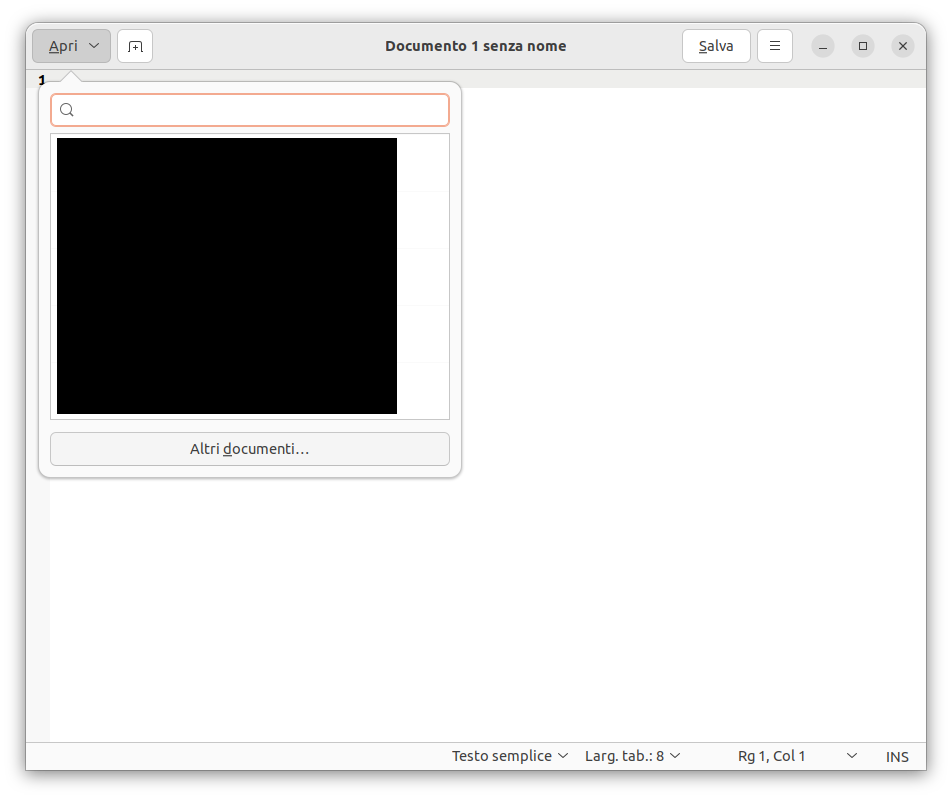Open the hamburger menu icon
Image resolution: width=952 pixels, height=799 pixels.
click(775, 46)
